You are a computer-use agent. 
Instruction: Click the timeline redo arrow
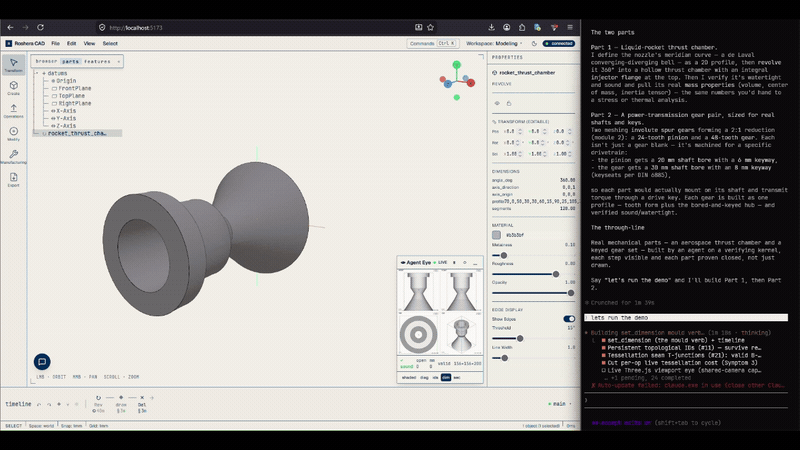click(x=49, y=404)
